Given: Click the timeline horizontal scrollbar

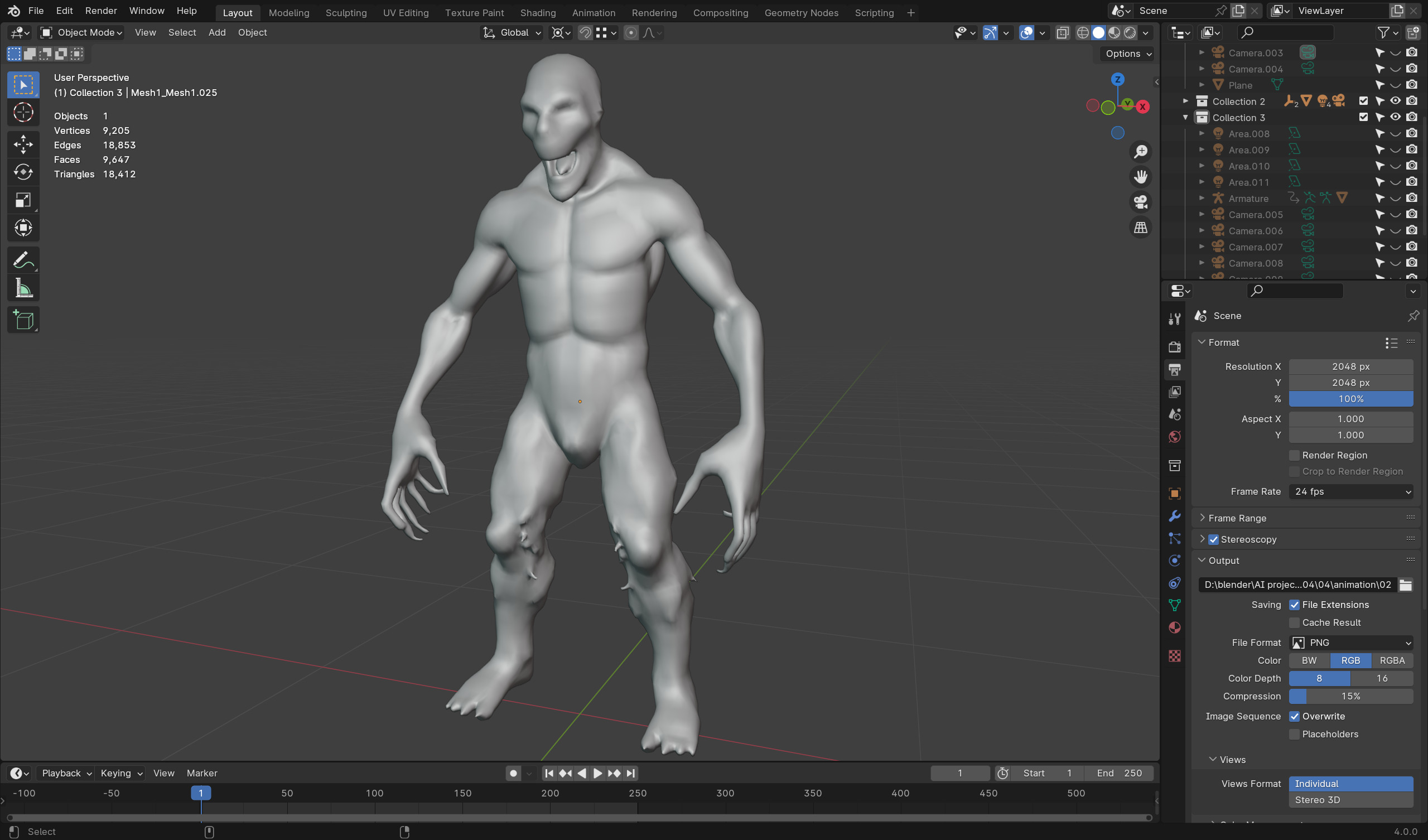Looking at the screenshot, I should (x=580, y=817).
